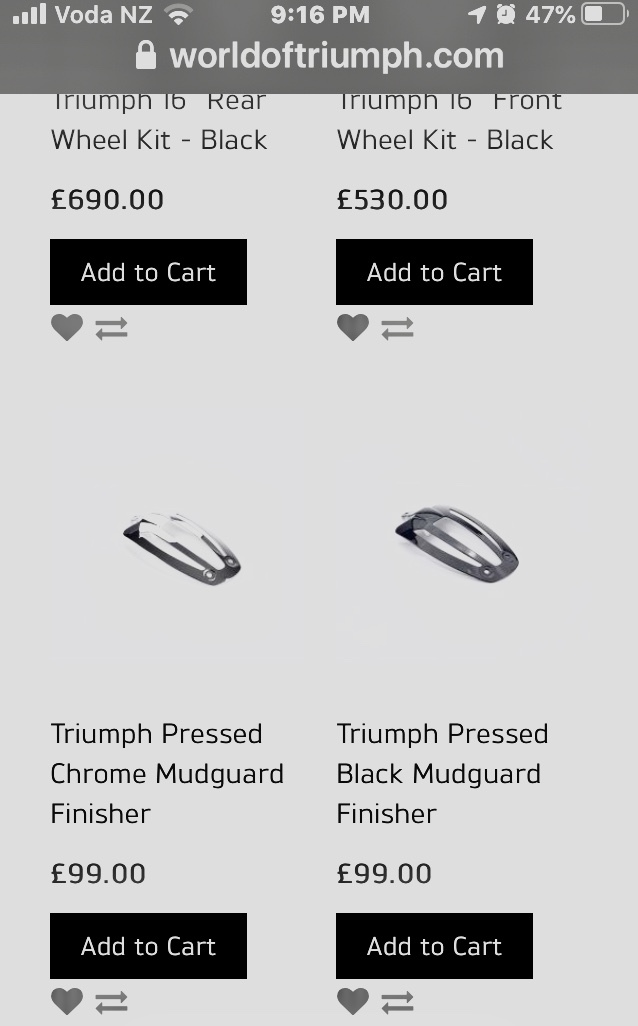
Task: Compare the 16" Rear Wheel Kit product
Action: tap(111, 328)
